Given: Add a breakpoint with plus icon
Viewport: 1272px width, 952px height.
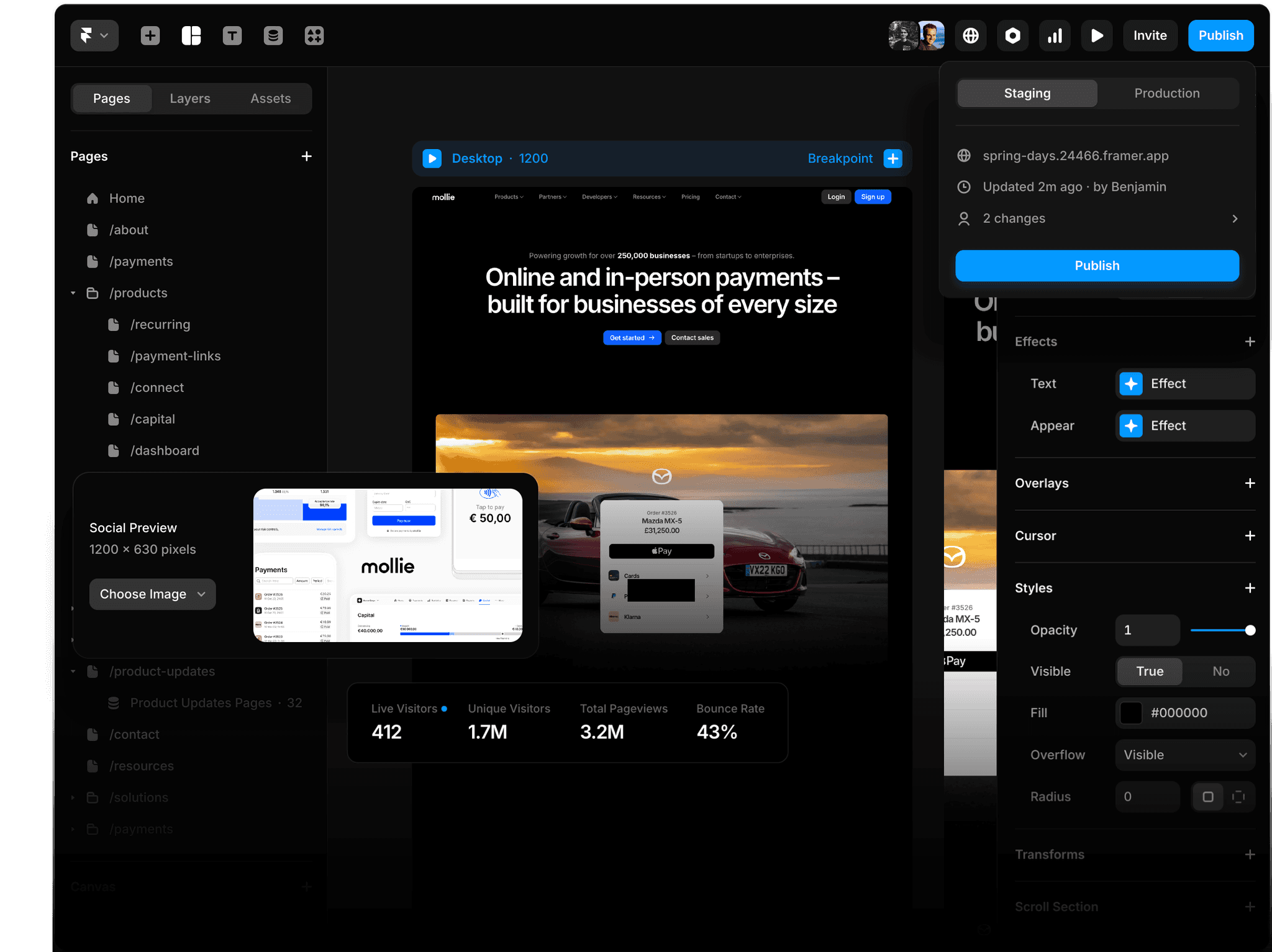Looking at the screenshot, I should click(x=893, y=158).
